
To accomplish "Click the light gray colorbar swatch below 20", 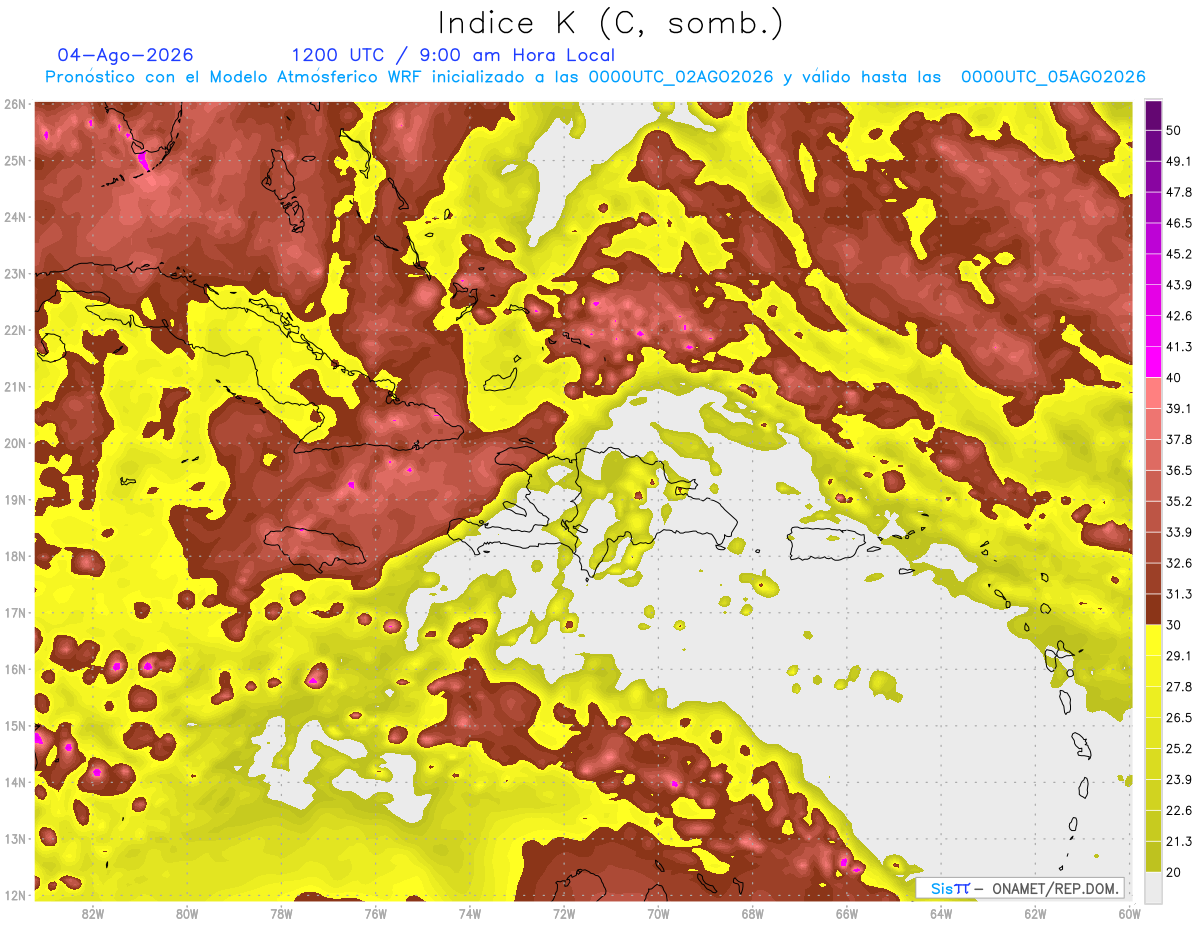I will point(1154,887).
